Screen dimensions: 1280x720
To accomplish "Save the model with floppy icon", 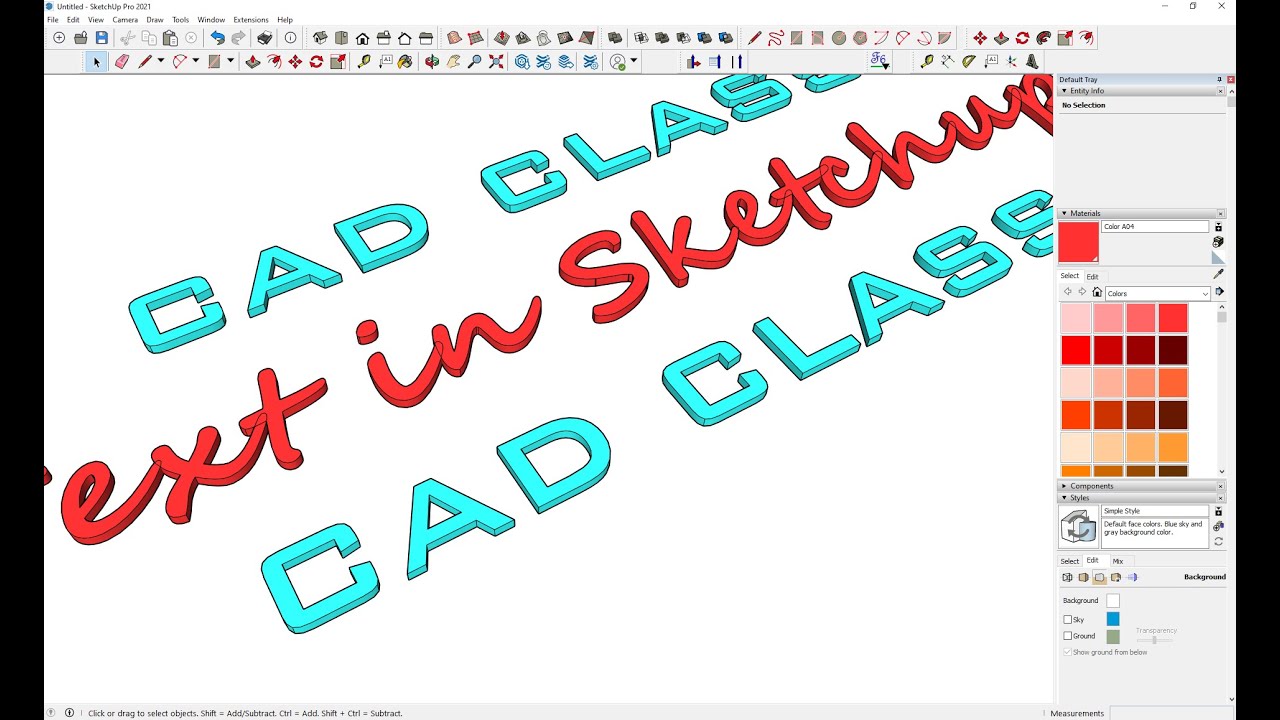I will click(x=101, y=38).
